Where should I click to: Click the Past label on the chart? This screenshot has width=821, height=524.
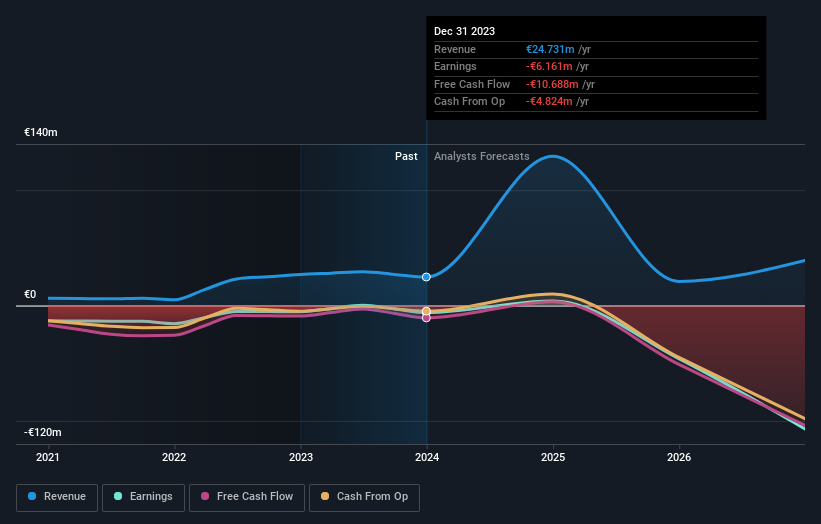coord(406,157)
